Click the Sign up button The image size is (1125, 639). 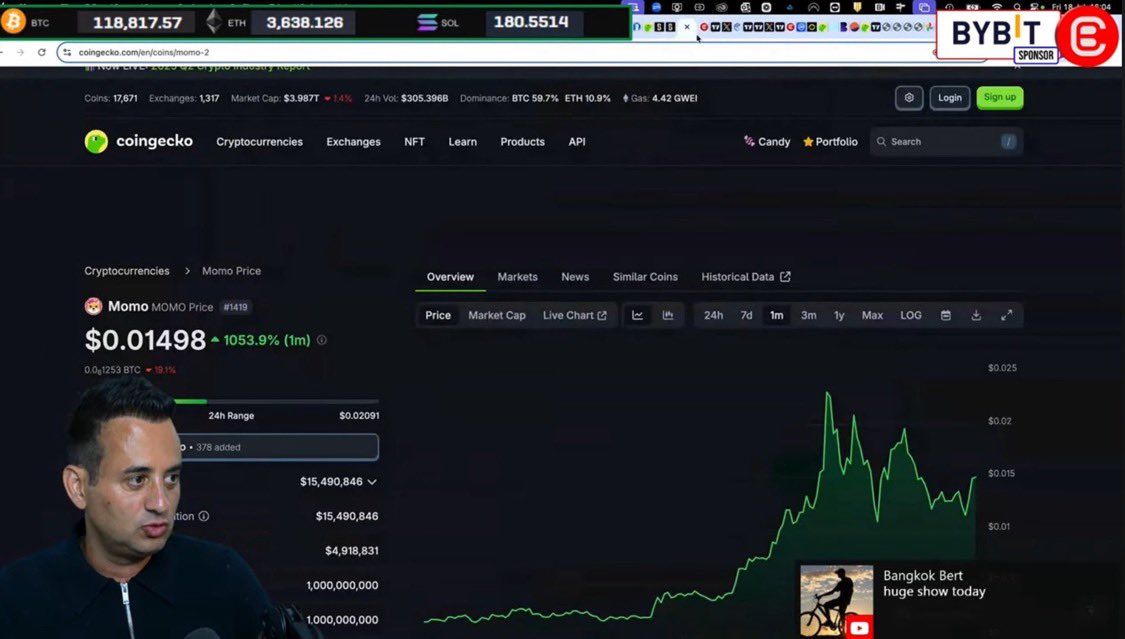click(999, 98)
